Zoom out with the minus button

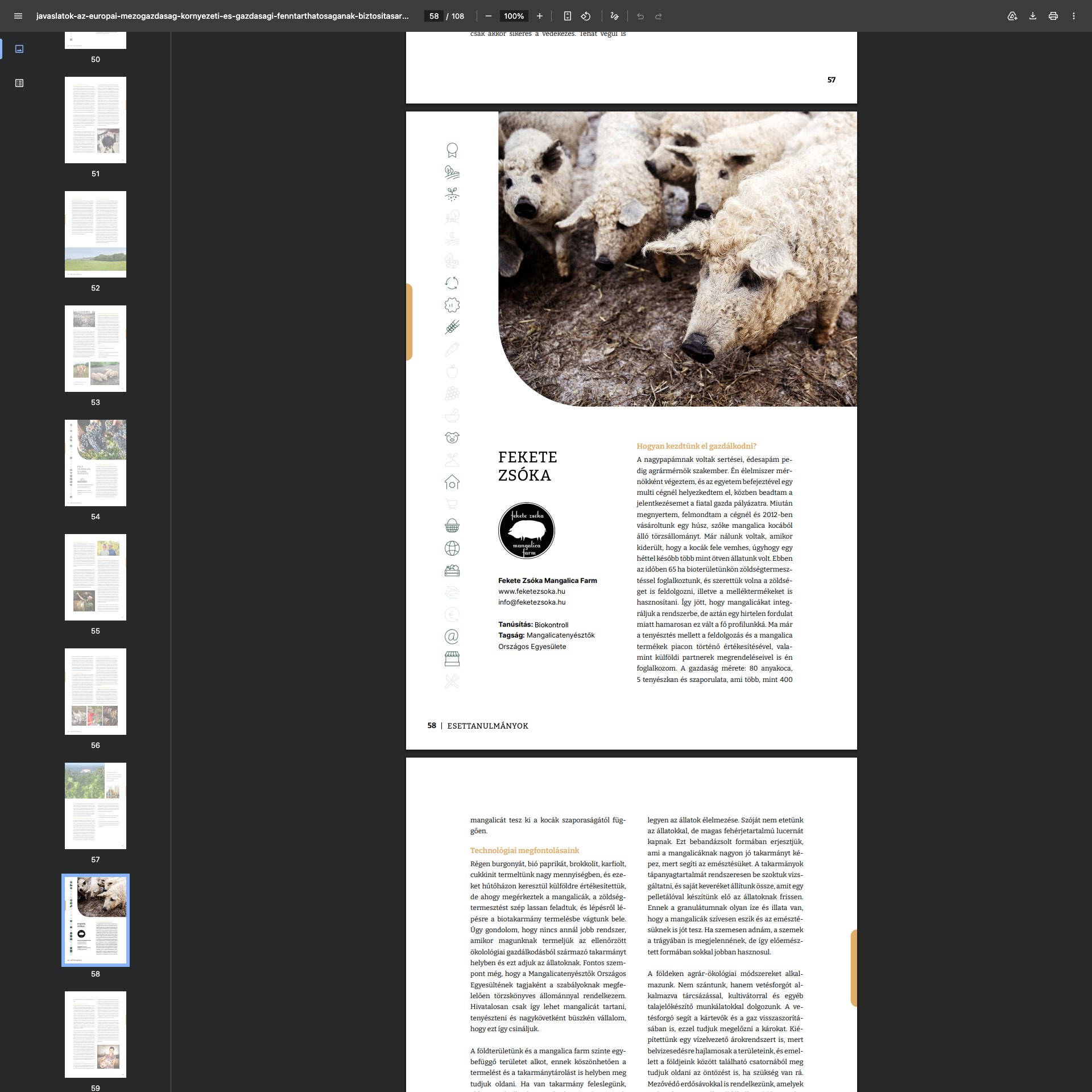(x=488, y=16)
